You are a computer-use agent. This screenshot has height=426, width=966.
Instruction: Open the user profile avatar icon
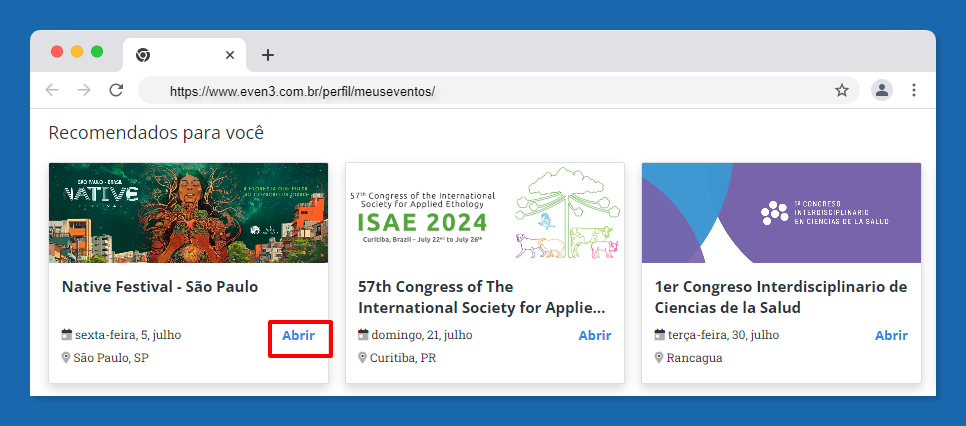coord(882,91)
